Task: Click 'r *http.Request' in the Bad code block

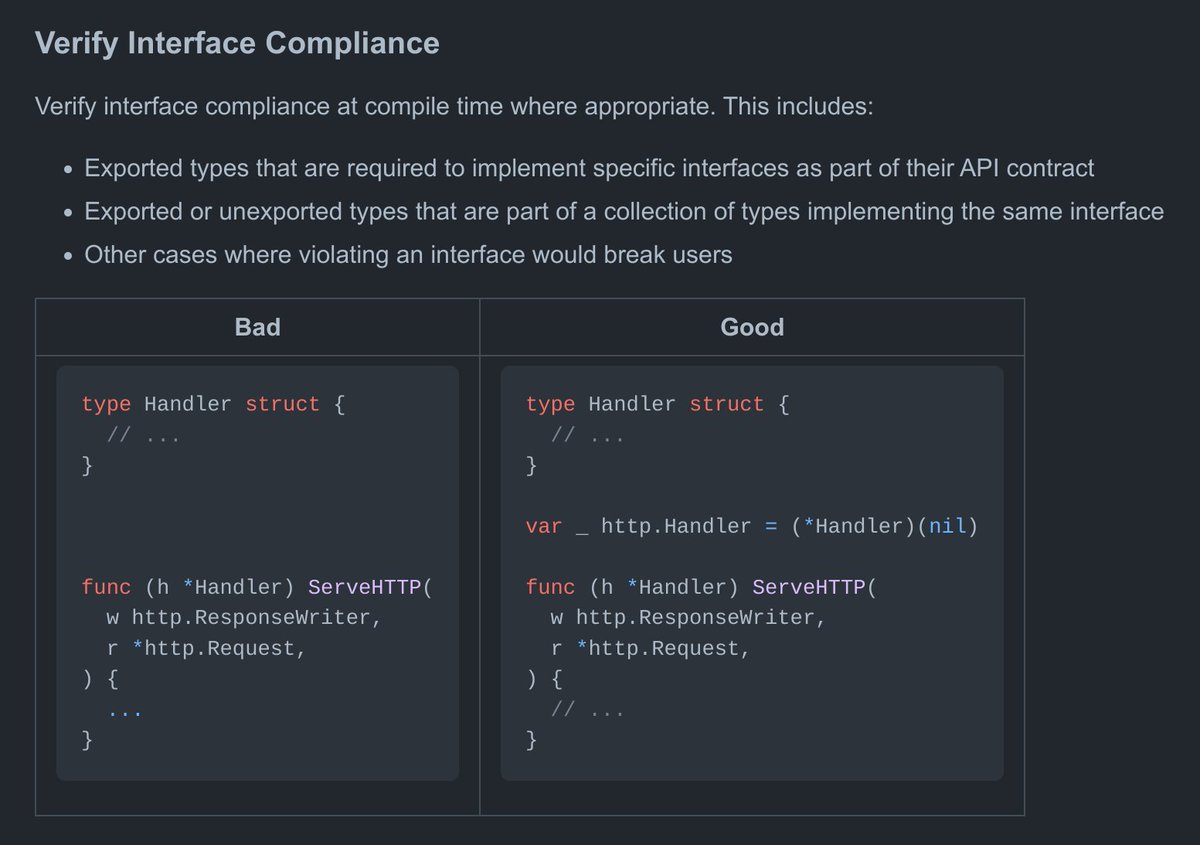Action: tap(206, 648)
